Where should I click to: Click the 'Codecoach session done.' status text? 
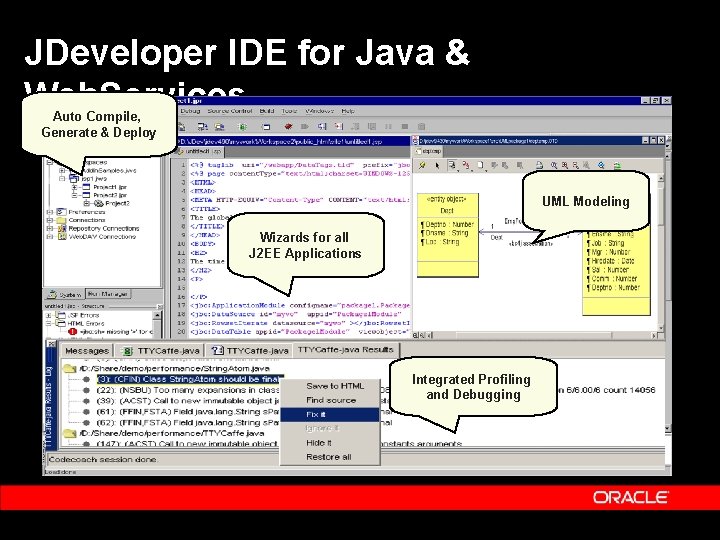coord(103,459)
